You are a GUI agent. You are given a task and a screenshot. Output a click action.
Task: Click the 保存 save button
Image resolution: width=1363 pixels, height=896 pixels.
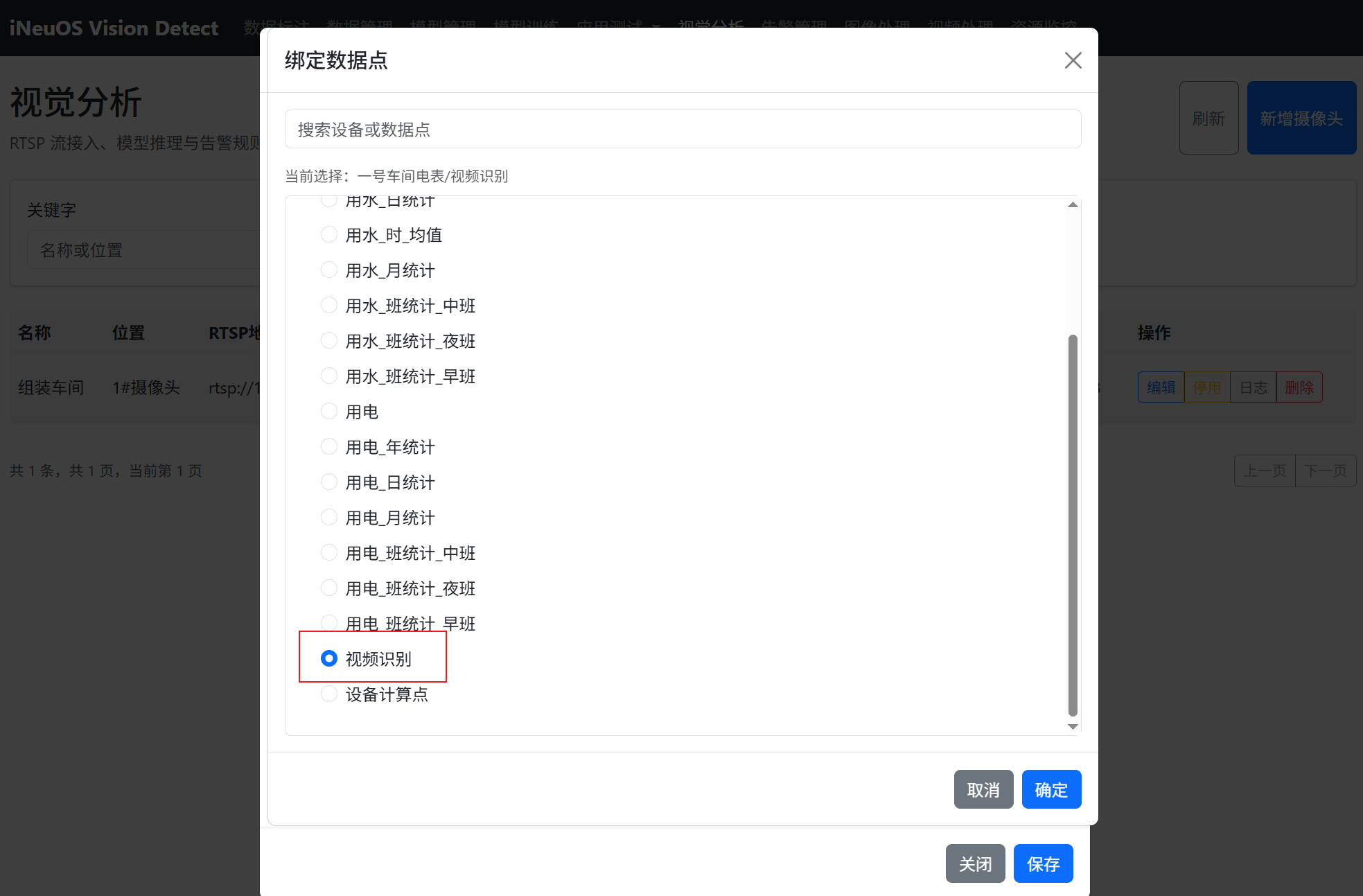point(1043,863)
